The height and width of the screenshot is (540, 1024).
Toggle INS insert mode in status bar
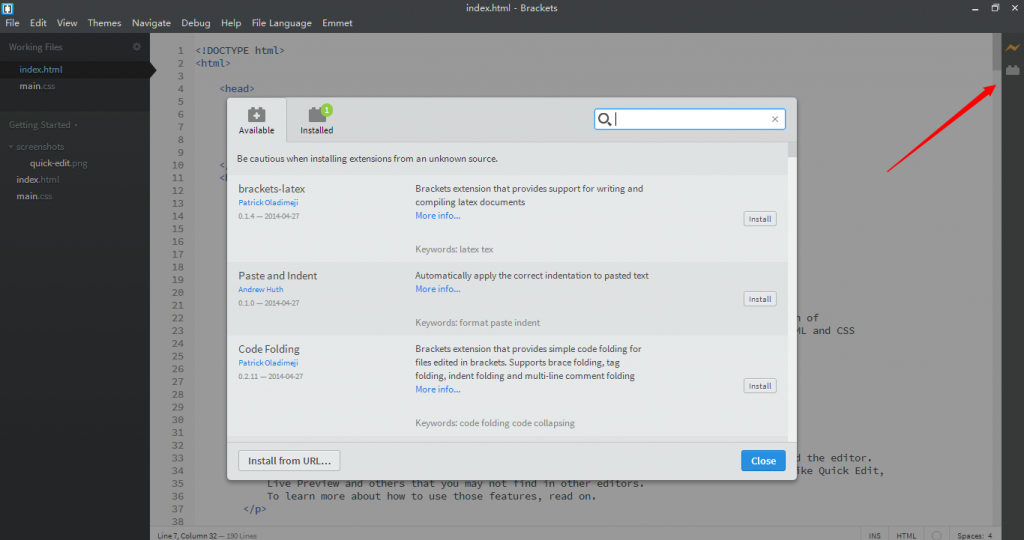click(874, 535)
